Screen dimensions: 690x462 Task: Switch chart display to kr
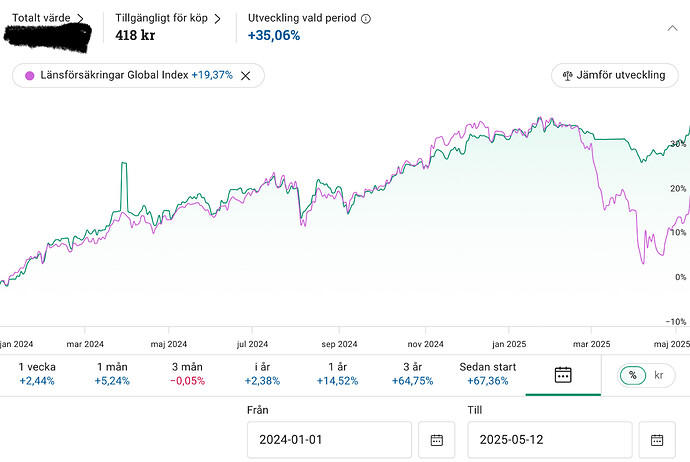tap(658, 375)
